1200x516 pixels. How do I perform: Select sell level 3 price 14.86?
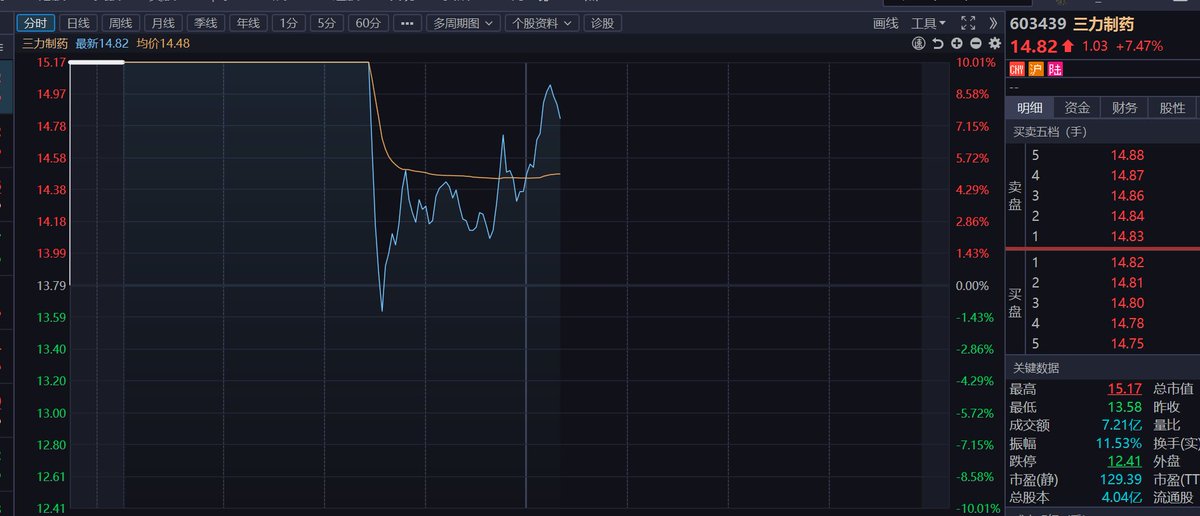tap(1126, 195)
